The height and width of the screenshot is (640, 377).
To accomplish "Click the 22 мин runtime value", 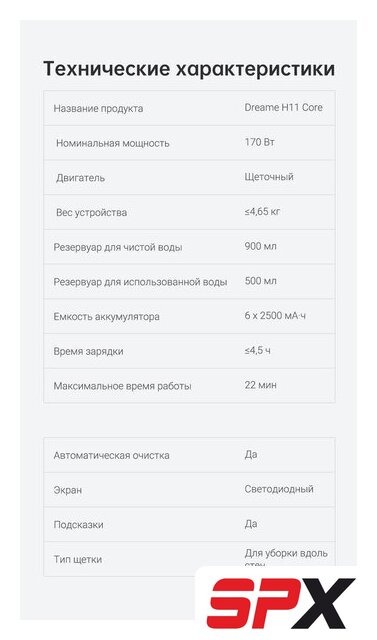I will (x=260, y=385).
